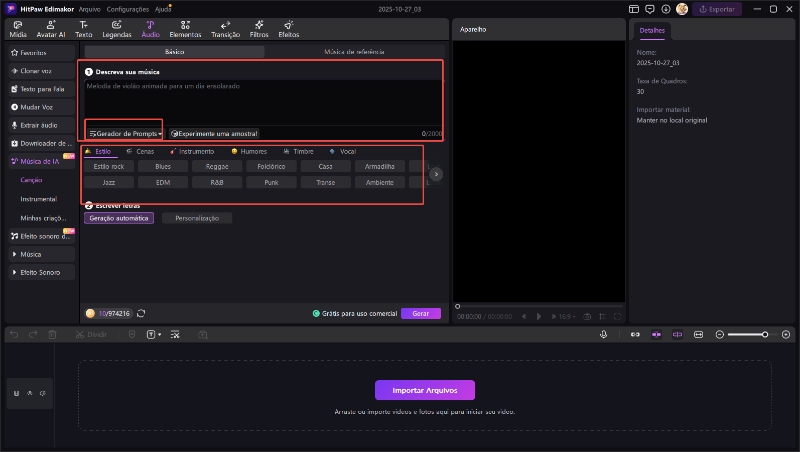Click the Importar Arquivos button

click(424, 390)
